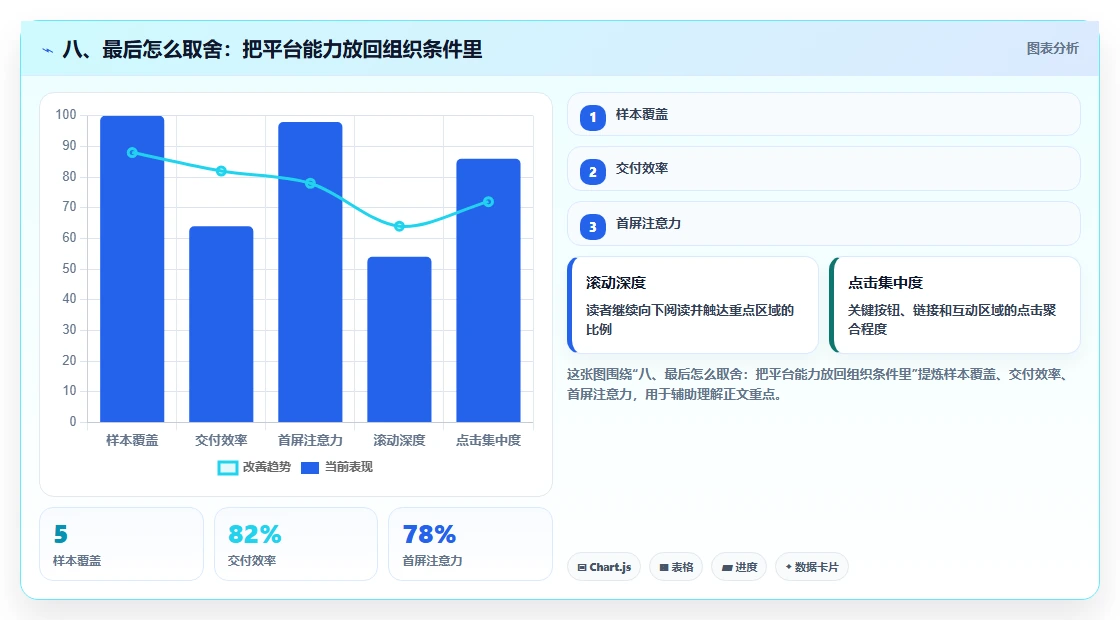Image resolution: width=1120 pixels, height=620 pixels.
Task: Click the stat card showing 5 样本覆盖
Action: pyautogui.click(x=121, y=544)
